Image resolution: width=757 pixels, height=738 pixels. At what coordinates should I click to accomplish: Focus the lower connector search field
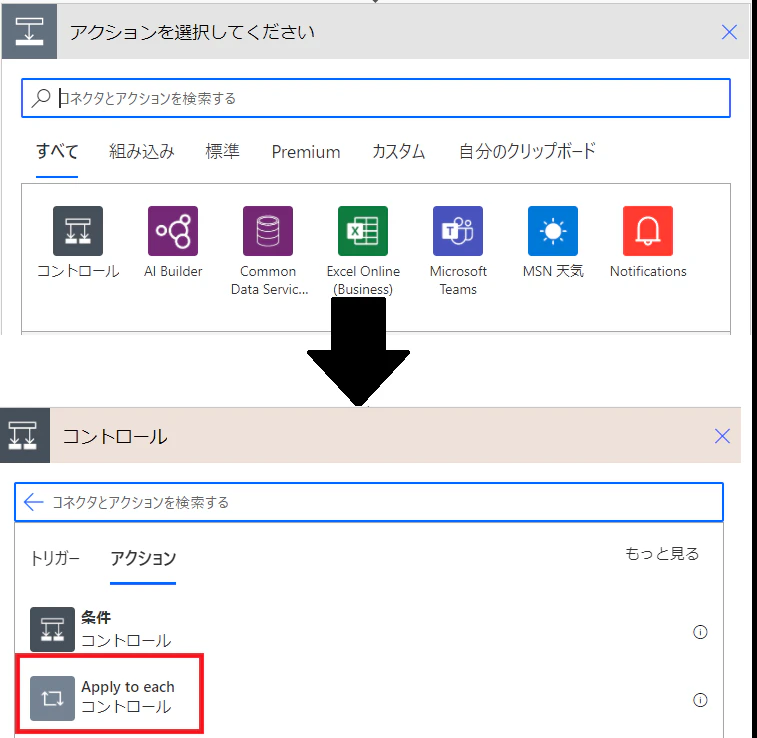point(369,502)
